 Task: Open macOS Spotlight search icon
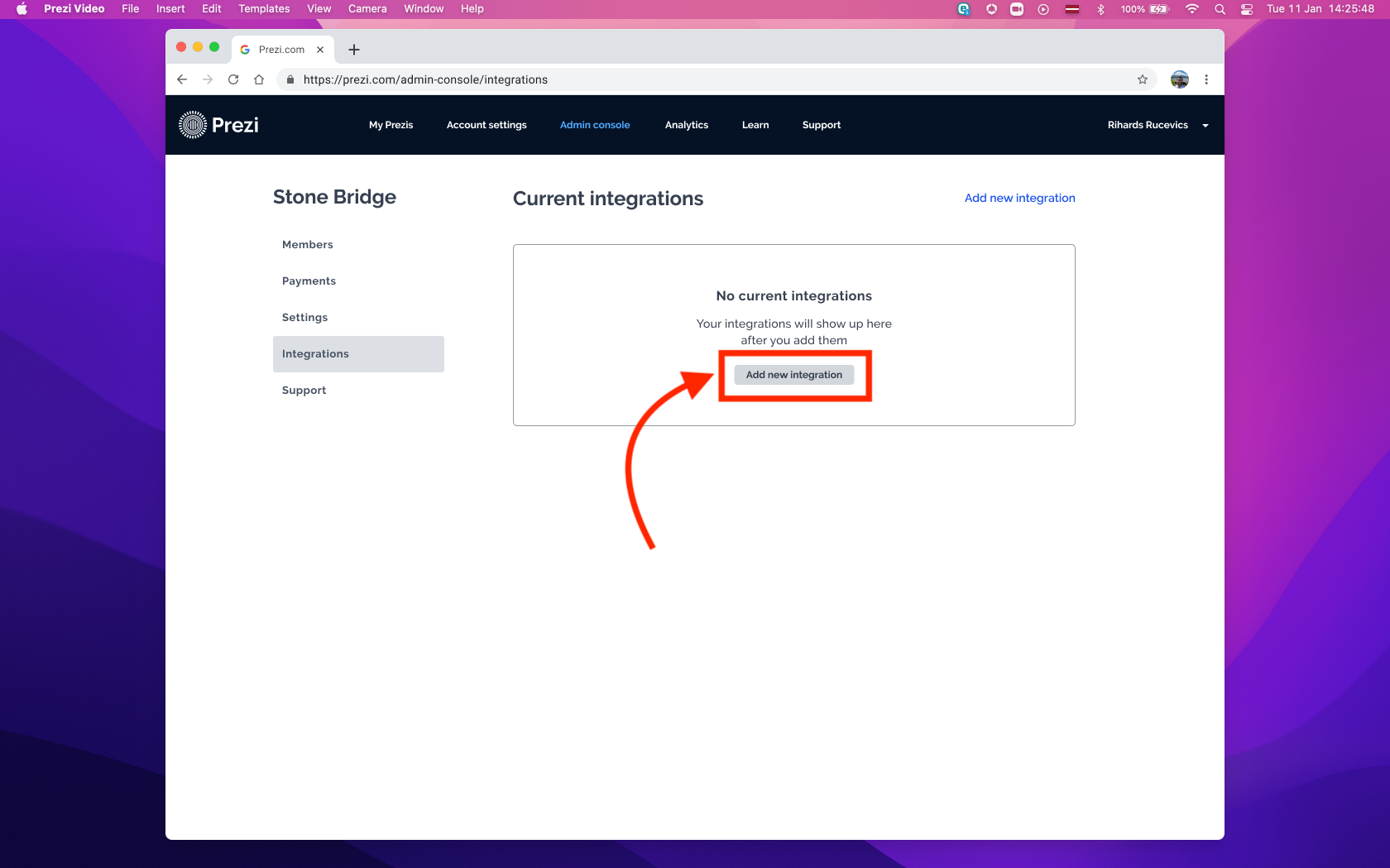click(x=1220, y=9)
